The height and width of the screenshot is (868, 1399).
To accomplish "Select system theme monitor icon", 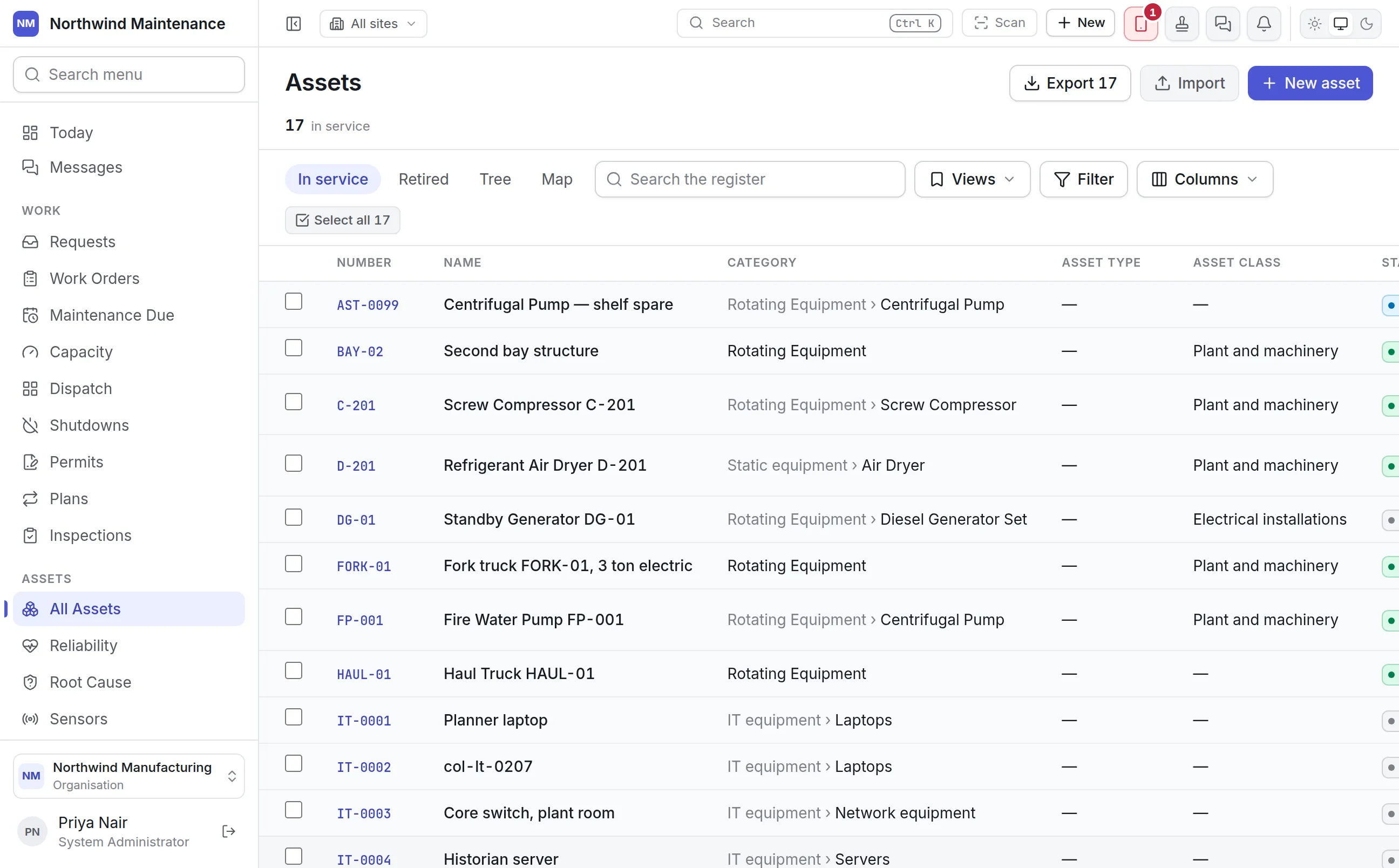I will (1341, 24).
